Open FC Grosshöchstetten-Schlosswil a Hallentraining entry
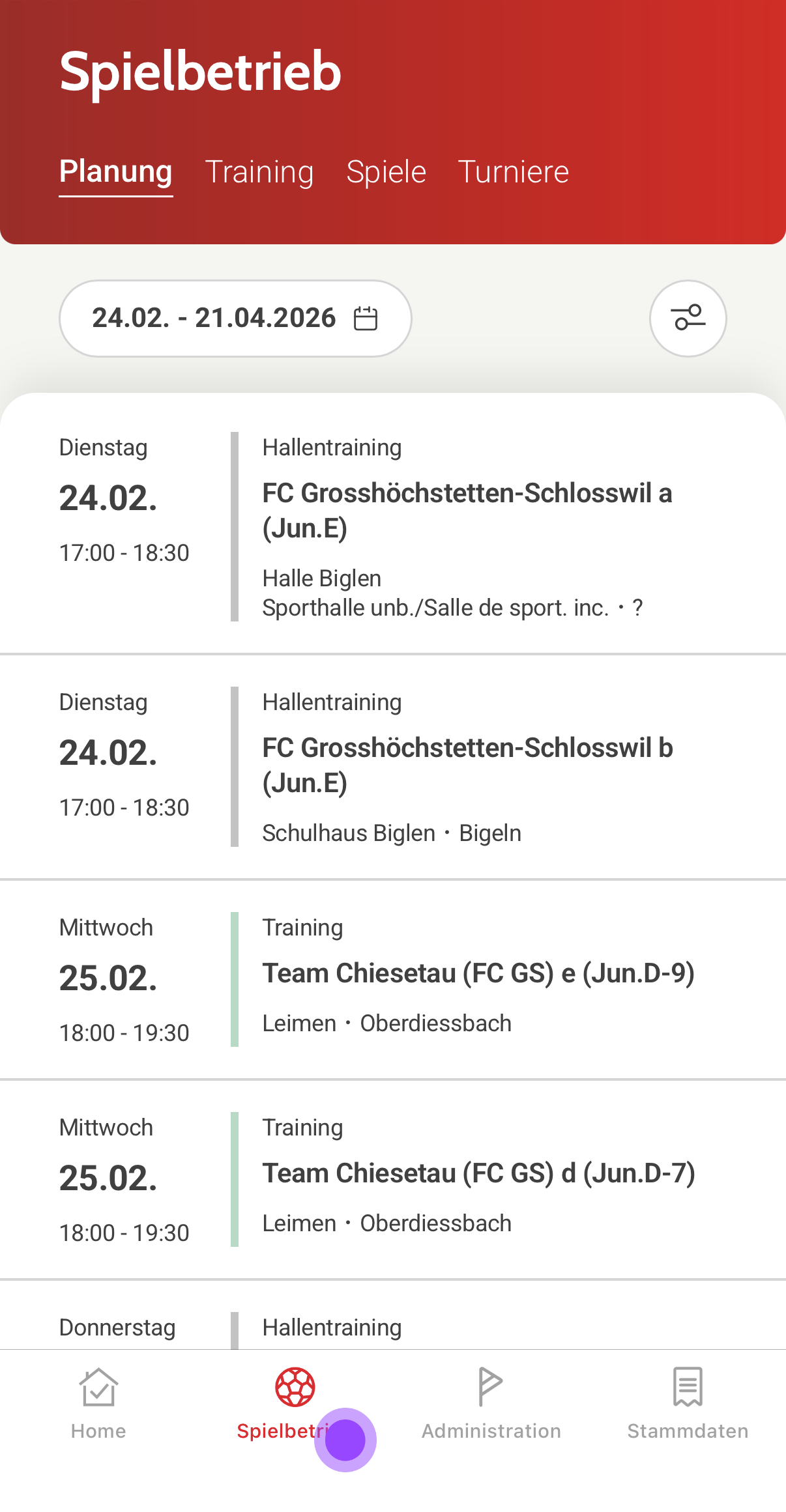The width and height of the screenshot is (786, 1512). click(x=467, y=510)
